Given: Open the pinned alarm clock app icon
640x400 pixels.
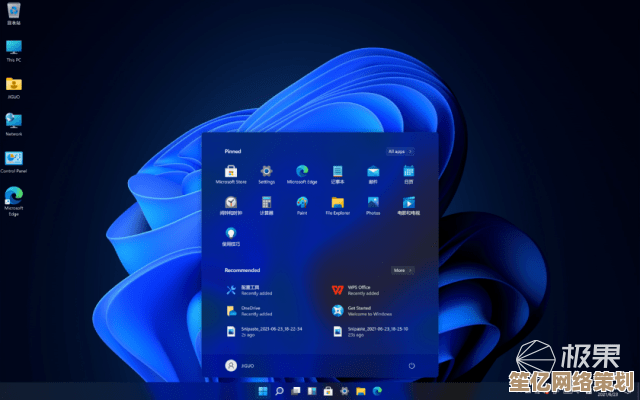Looking at the screenshot, I should (231, 203).
